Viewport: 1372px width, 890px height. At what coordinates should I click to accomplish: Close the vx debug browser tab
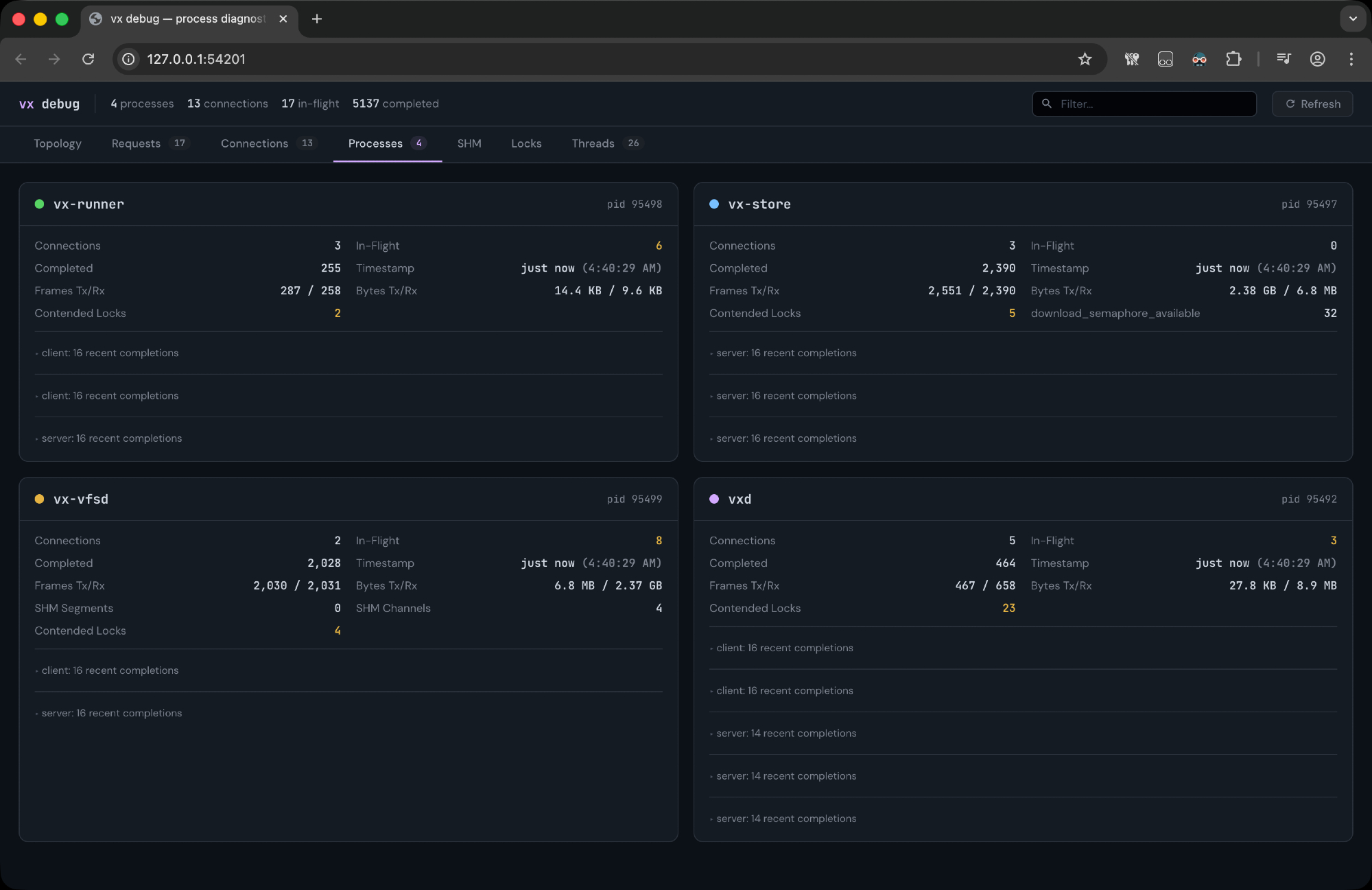[283, 19]
